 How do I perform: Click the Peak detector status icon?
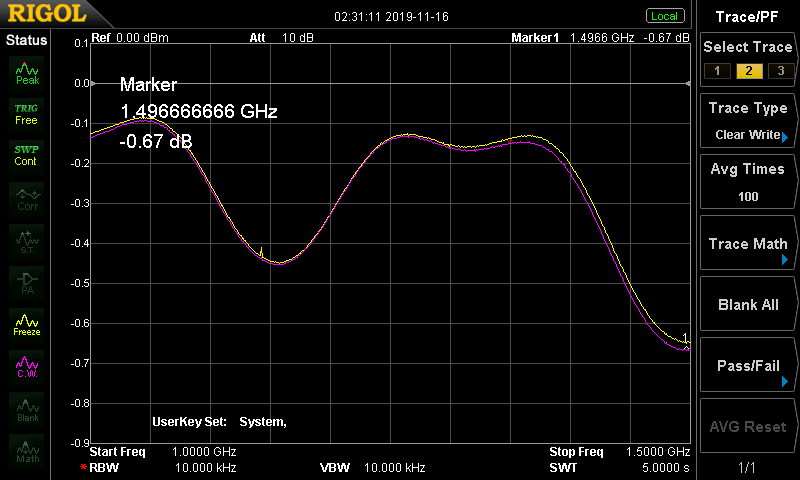pyautogui.click(x=27, y=71)
